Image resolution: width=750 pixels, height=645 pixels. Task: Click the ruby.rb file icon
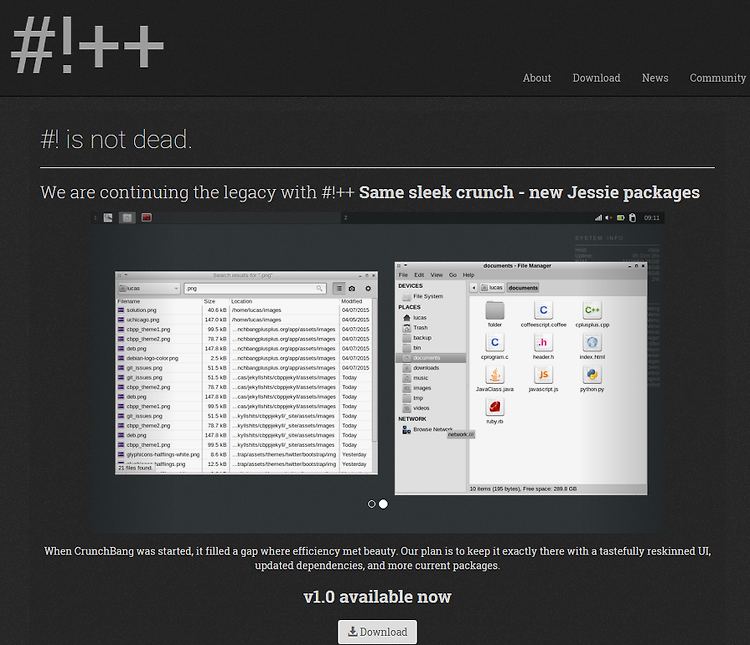[x=495, y=407]
